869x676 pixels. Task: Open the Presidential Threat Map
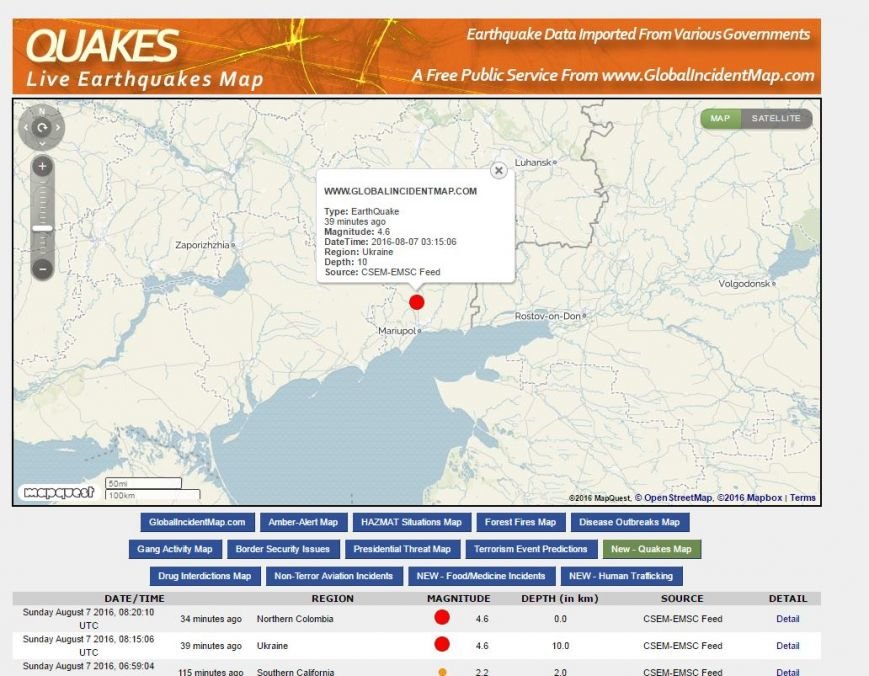coord(402,549)
